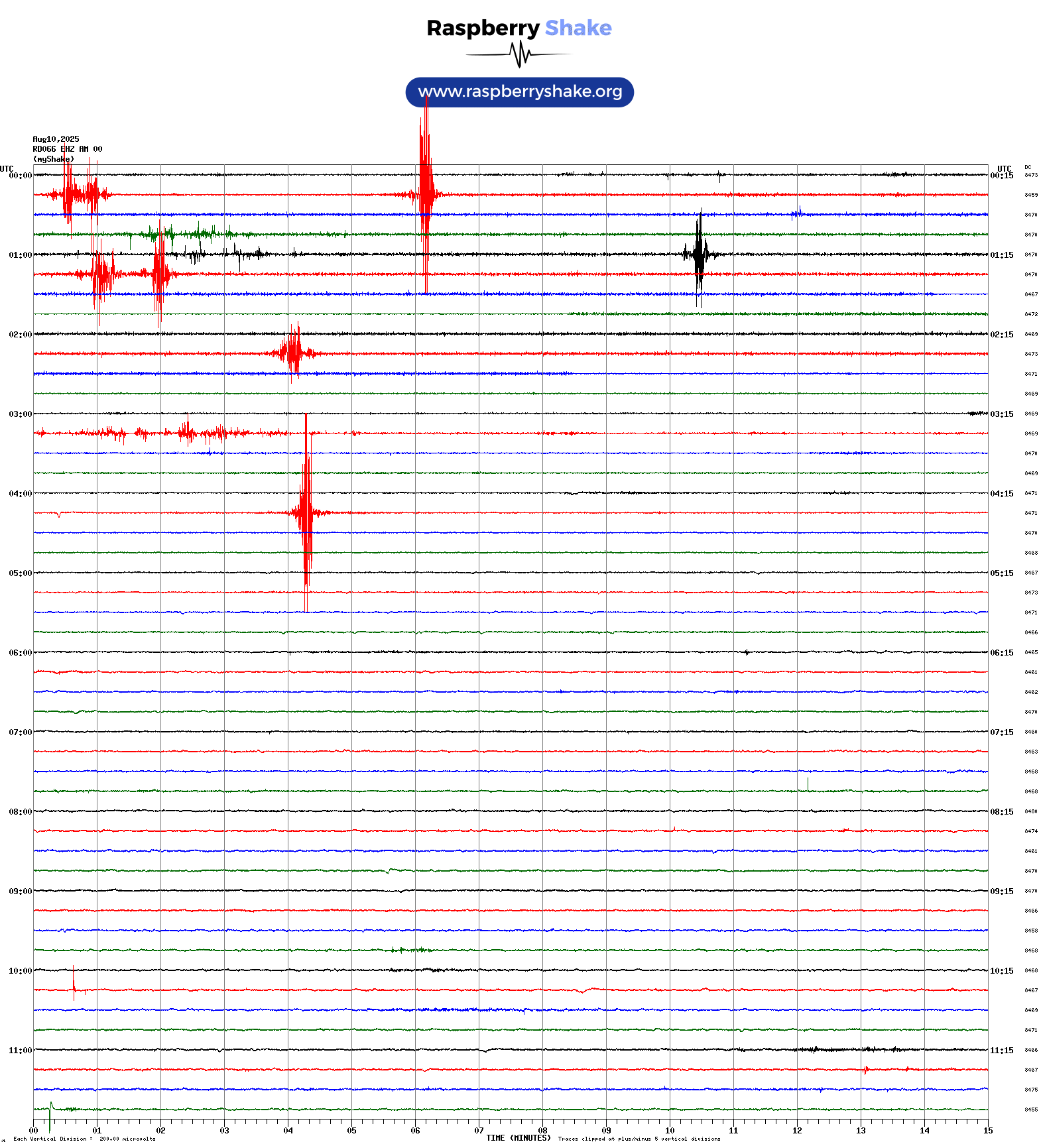Click the waveform icon beneath the logo
The height and width of the screenshot is (1148, 1041).
coord(519,54)
